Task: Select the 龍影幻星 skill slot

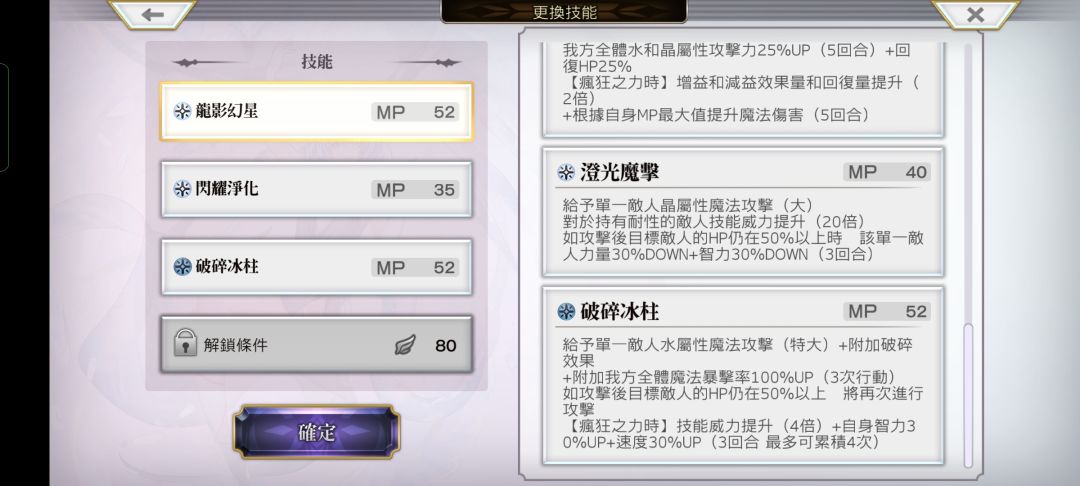Action: tap(317, 112)
